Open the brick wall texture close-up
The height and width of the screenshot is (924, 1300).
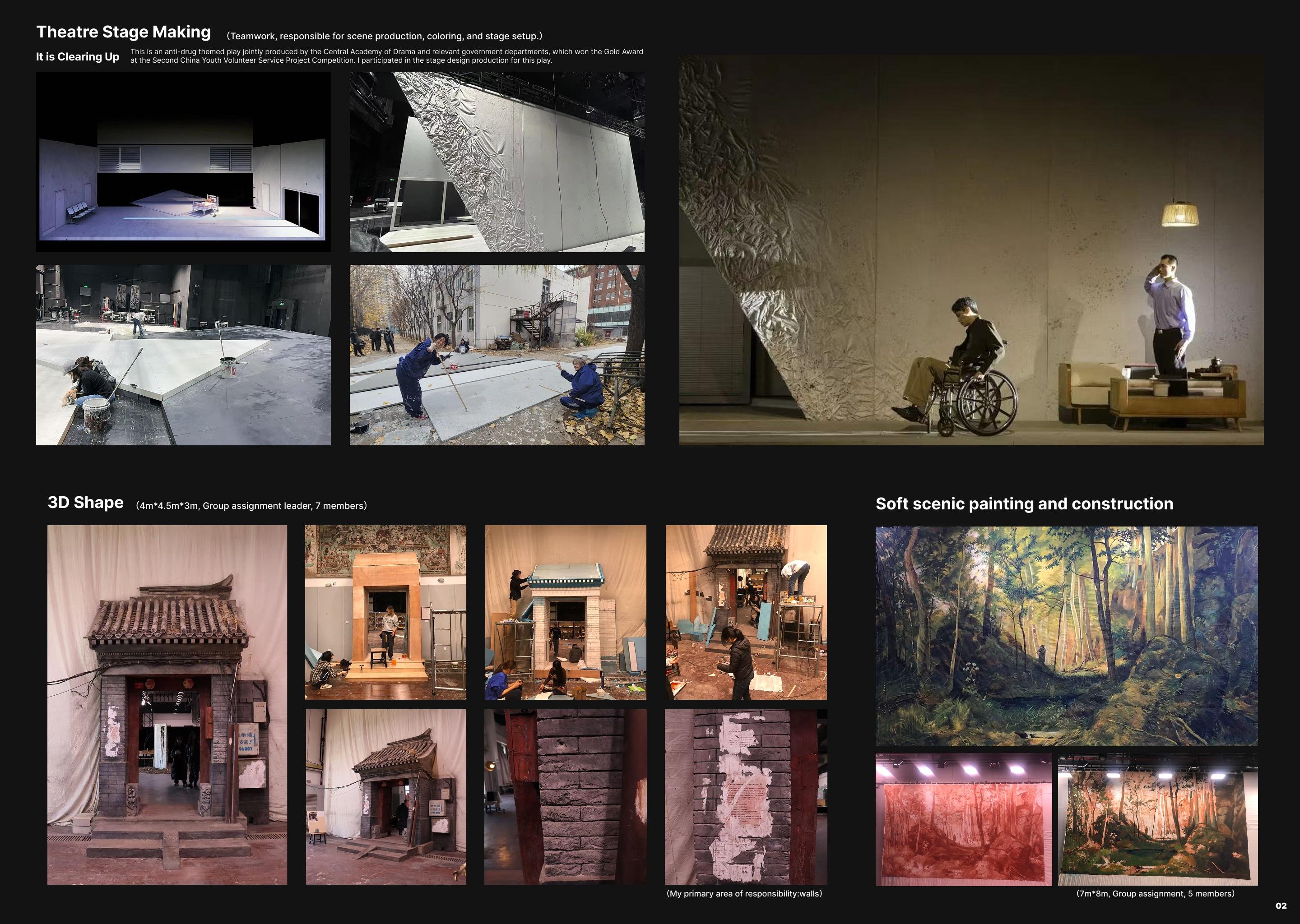[565, 797]
